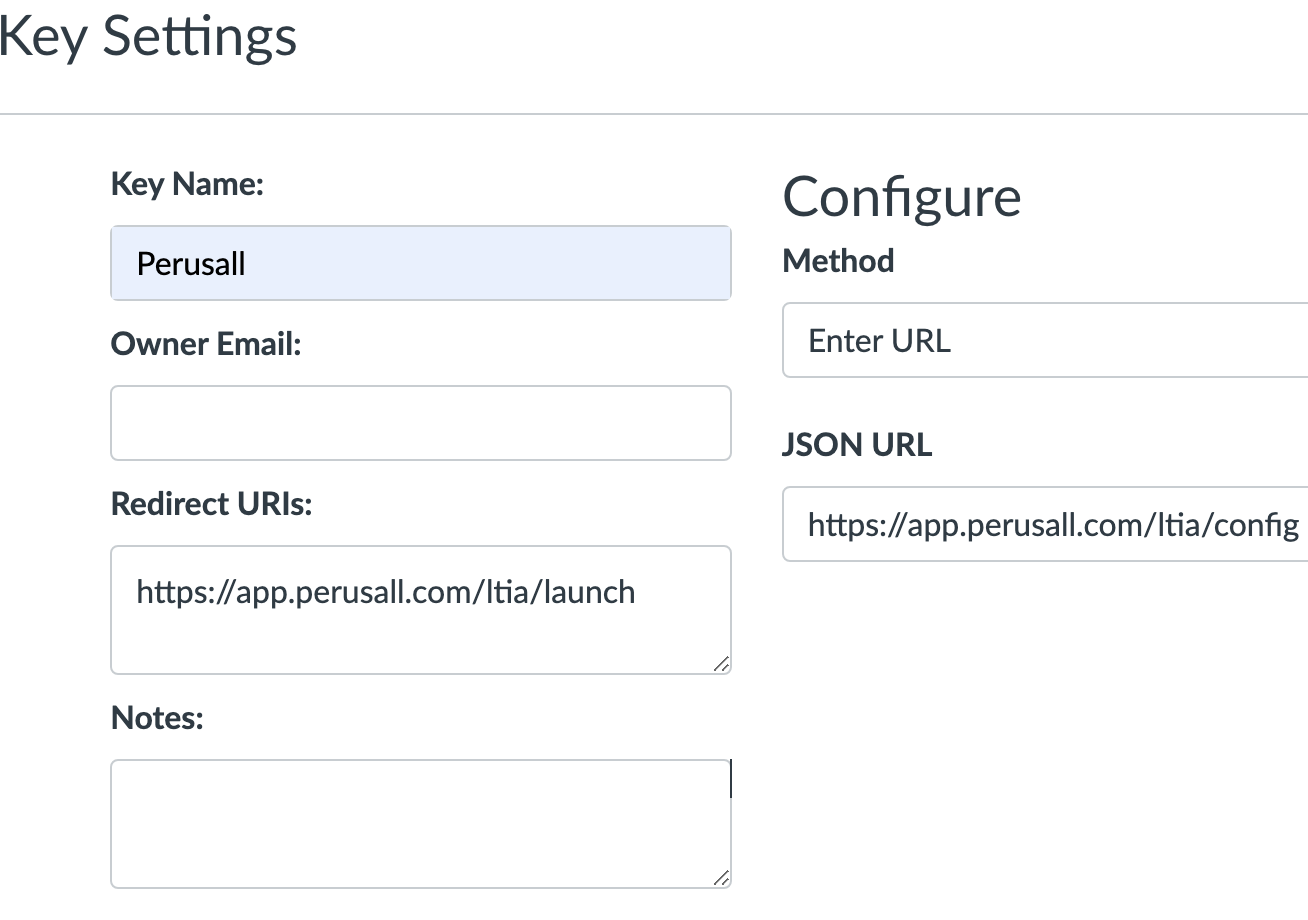Place the cursor in the Notes box

tap(420, 820)
